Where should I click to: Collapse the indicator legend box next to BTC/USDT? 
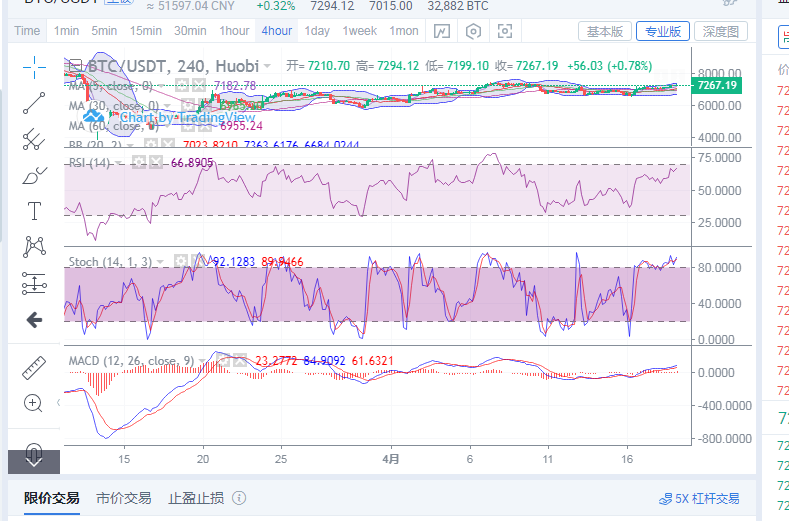point(75,66)
